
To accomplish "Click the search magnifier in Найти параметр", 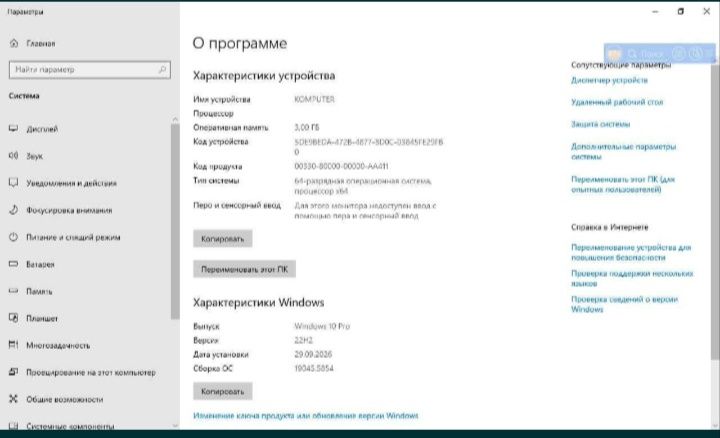I will [162, 70].
